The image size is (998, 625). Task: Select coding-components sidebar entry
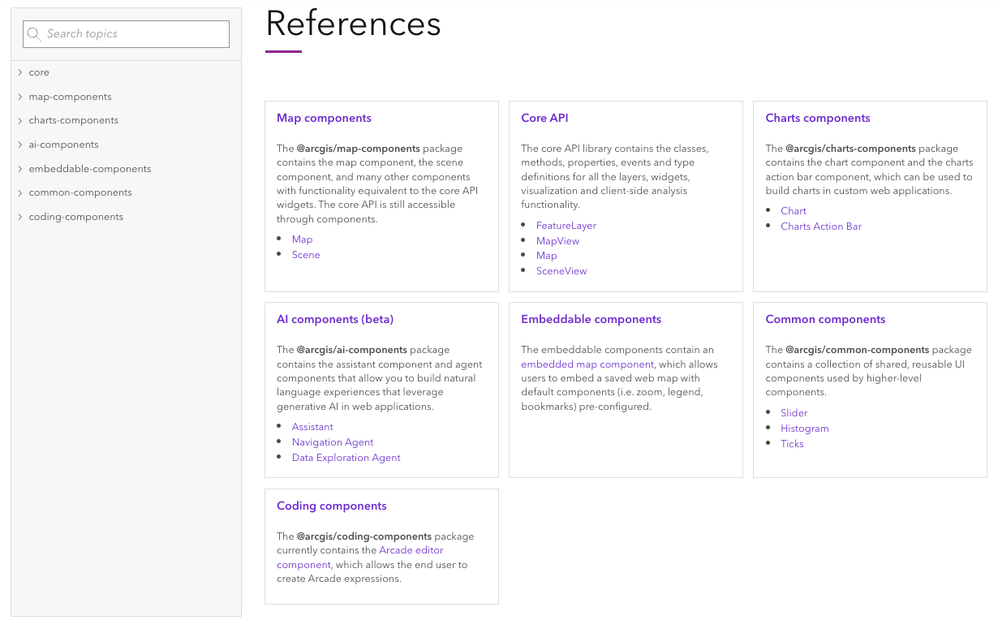pos(76,216)
